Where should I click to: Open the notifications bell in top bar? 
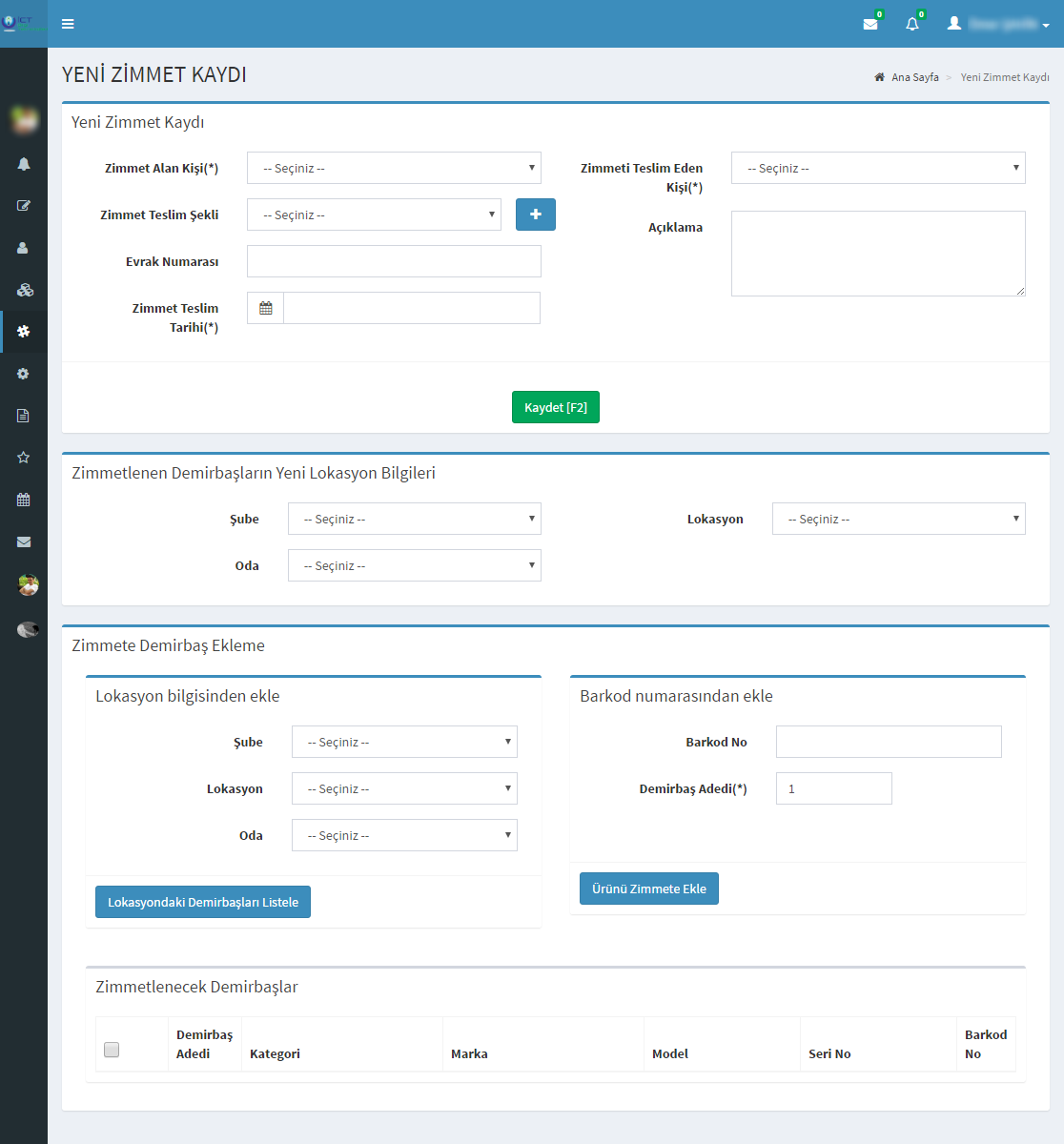(912, 24)
